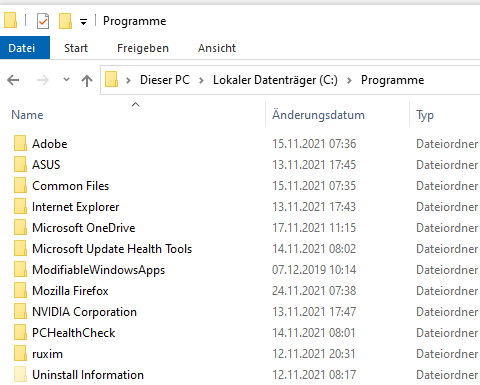Click date 12.11.2021 20:31 of ruxim
Image resolution: width=480 pixels, height=385 pixels.
(x=314, y=354)
